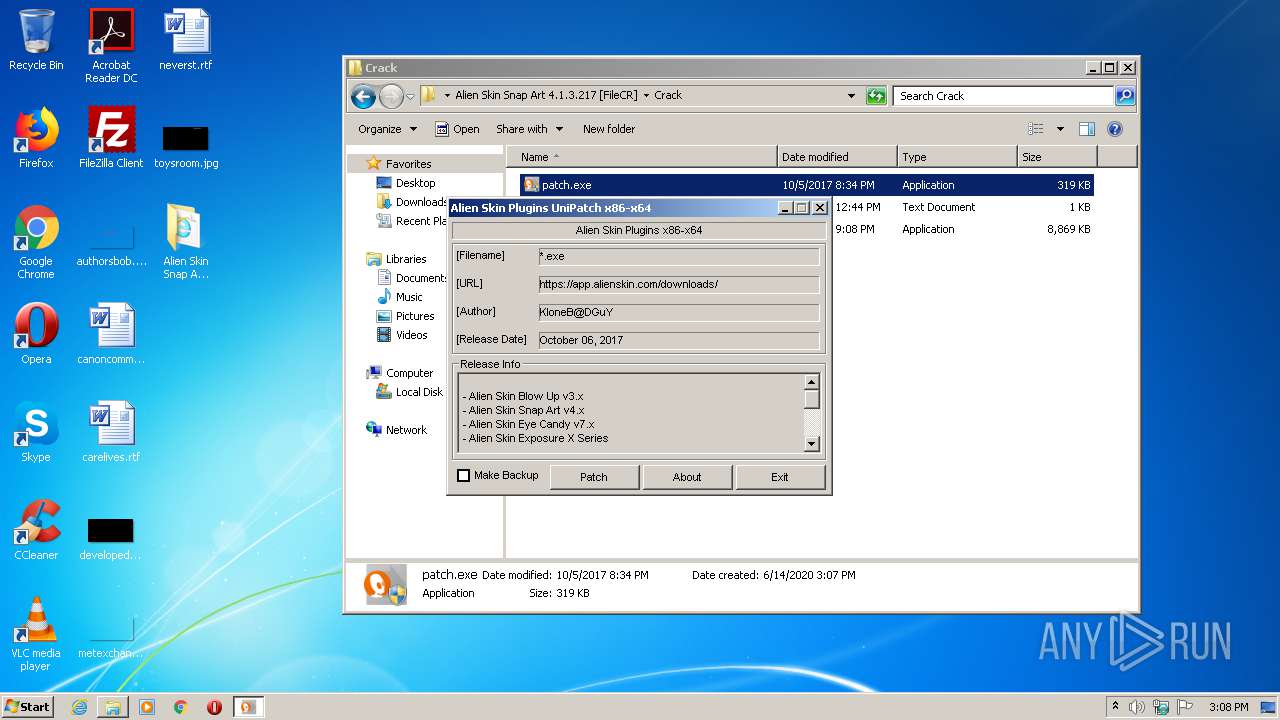The image size is (1280, 720).
Task: Launch Opera from the desktop
Action: (x=36, y=334)
